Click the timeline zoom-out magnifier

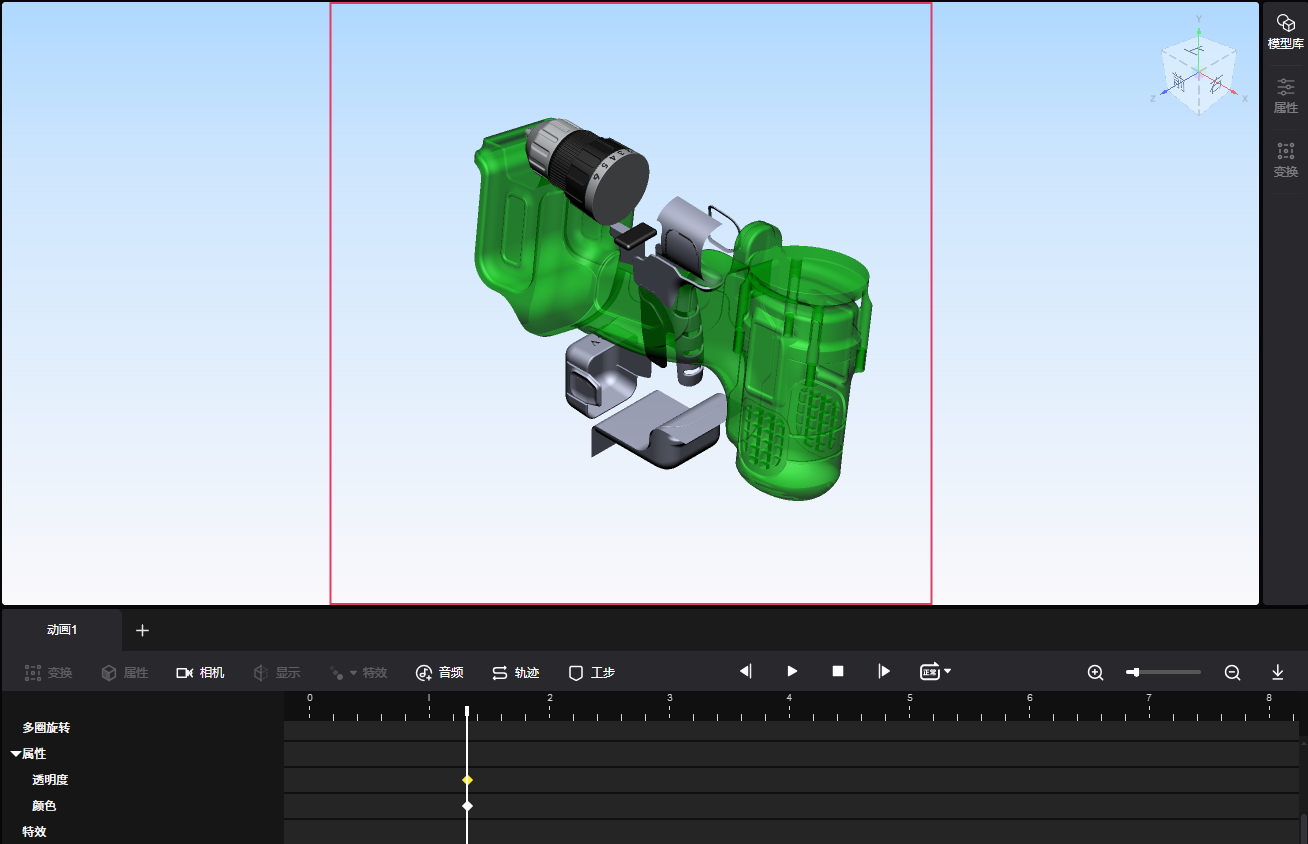pyautogui.click(x=1232, y=673)
